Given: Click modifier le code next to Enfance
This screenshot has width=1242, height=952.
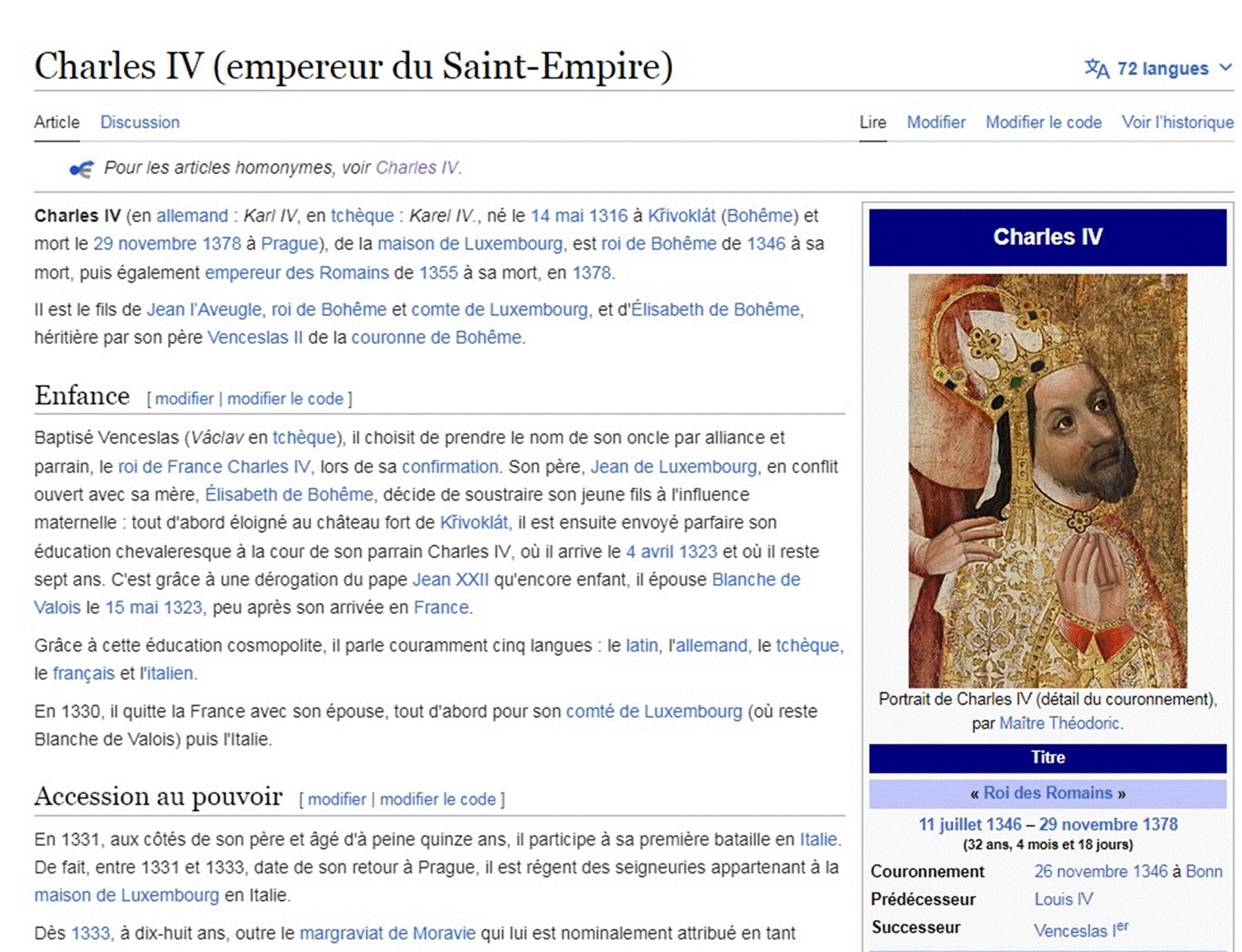Looking at the screenshot, I should tap(285, 399).
